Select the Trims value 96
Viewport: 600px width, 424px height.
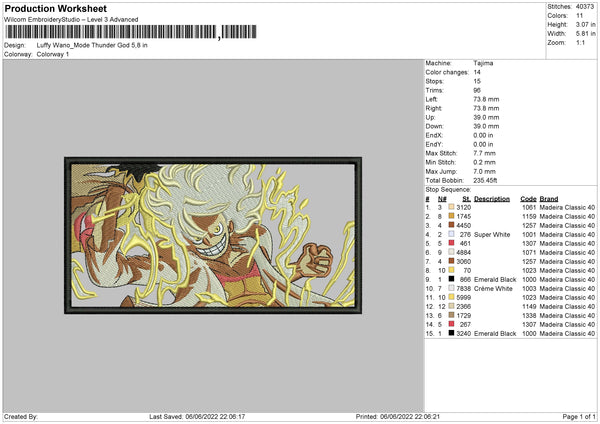click(477, 90)
